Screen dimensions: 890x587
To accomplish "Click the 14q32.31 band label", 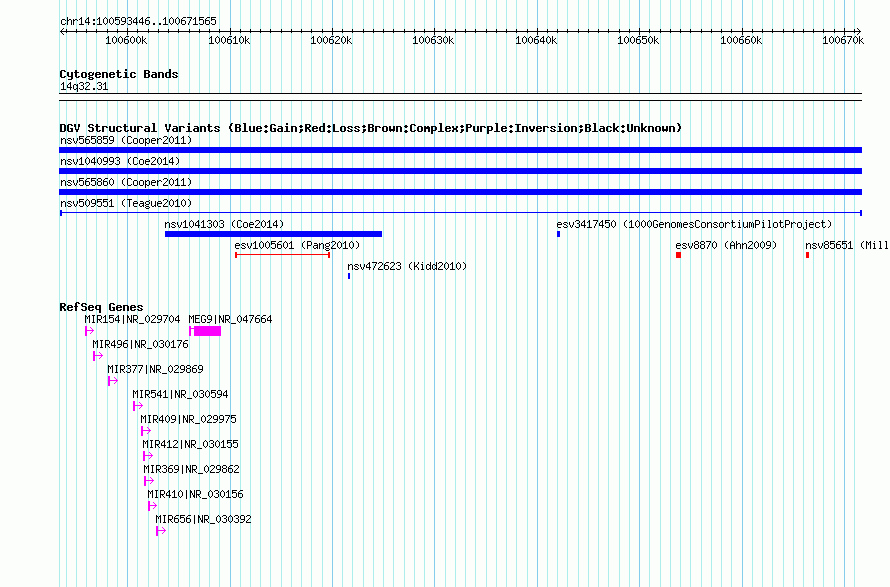I will pyautogui.click(x=84, y=86).
